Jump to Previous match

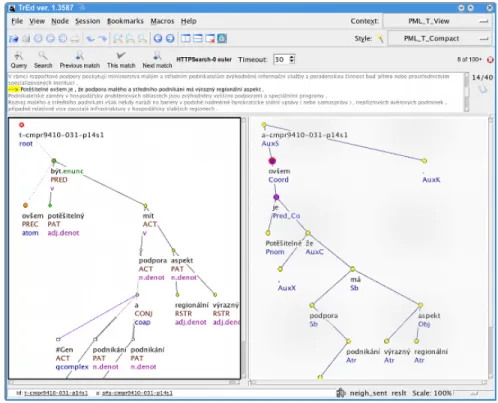point(80,60)
